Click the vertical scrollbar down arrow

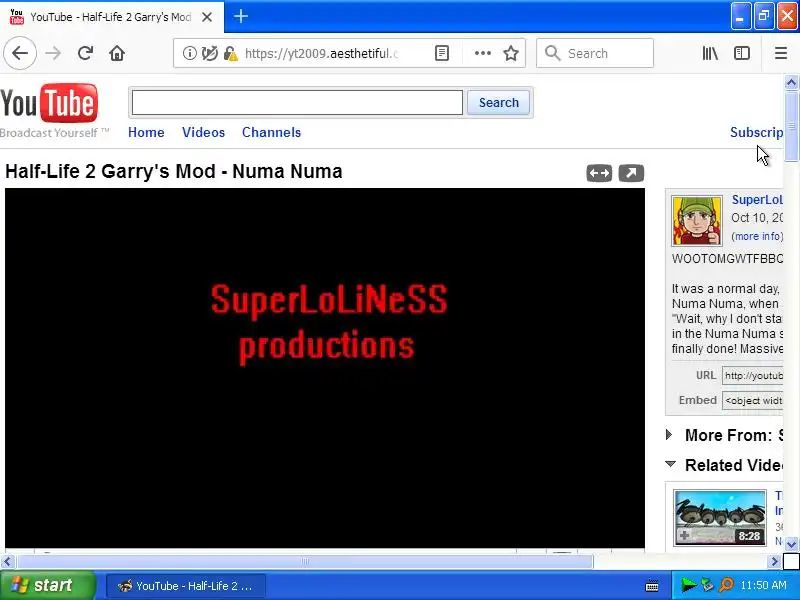point(791,544)
